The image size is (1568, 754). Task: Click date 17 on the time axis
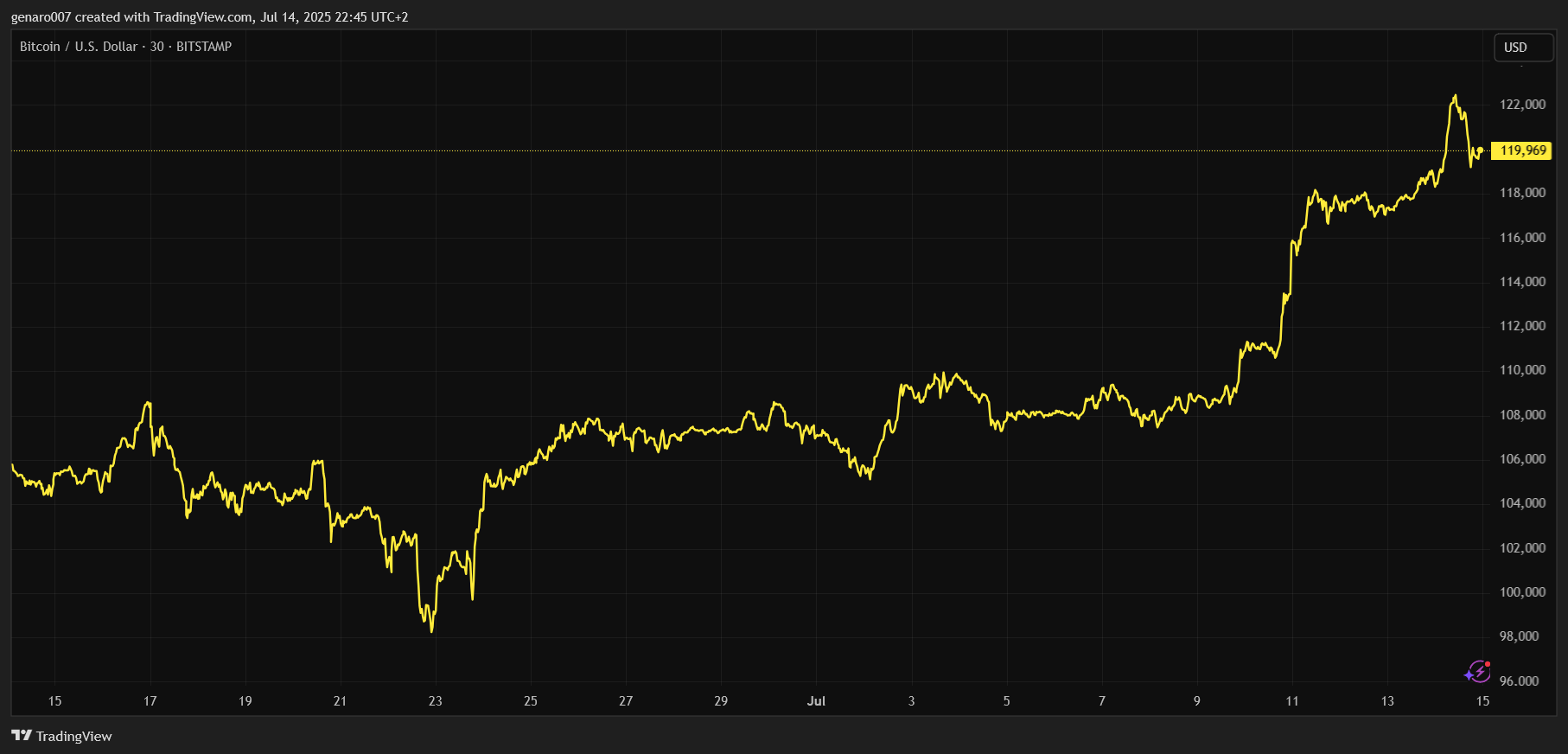pyautogui.click(x=150, y=701)
